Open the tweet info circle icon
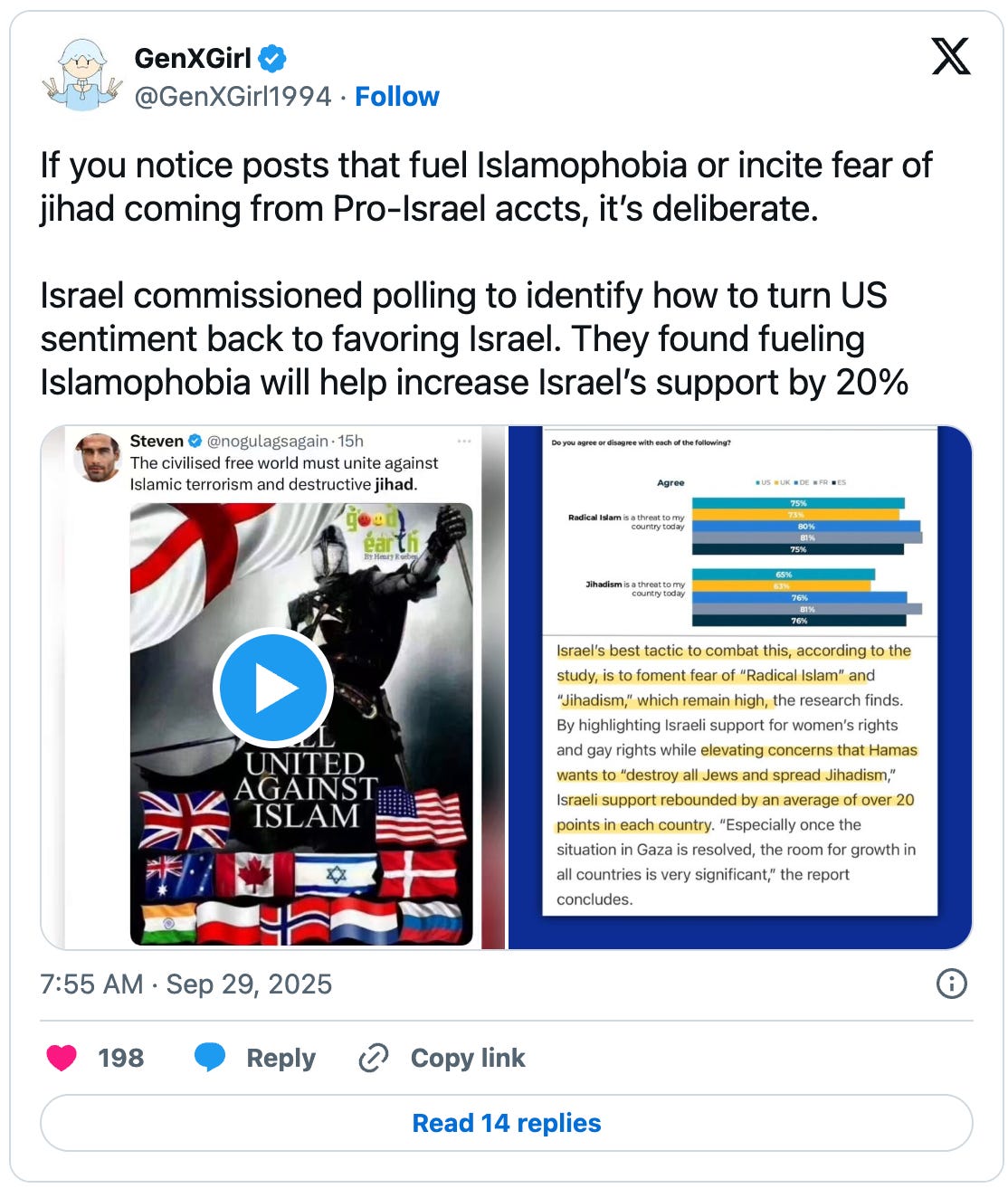Screen dimensions: 1008x1198 [952, 984]
